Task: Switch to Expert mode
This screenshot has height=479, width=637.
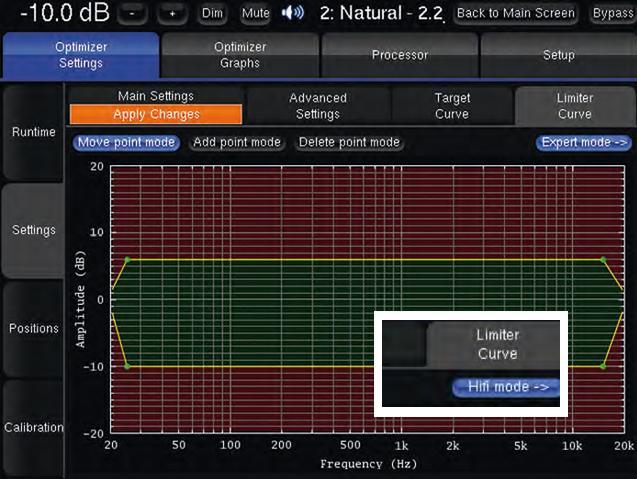Action: tap(584, 142)
